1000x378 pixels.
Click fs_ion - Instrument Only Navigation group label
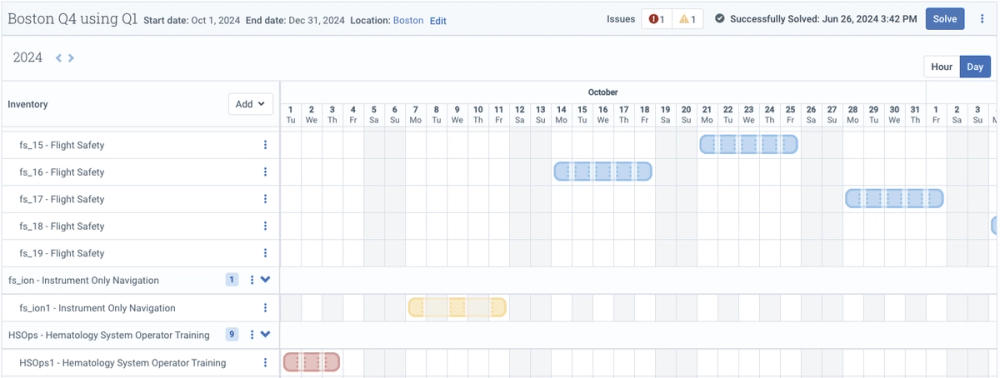(83, 280)
